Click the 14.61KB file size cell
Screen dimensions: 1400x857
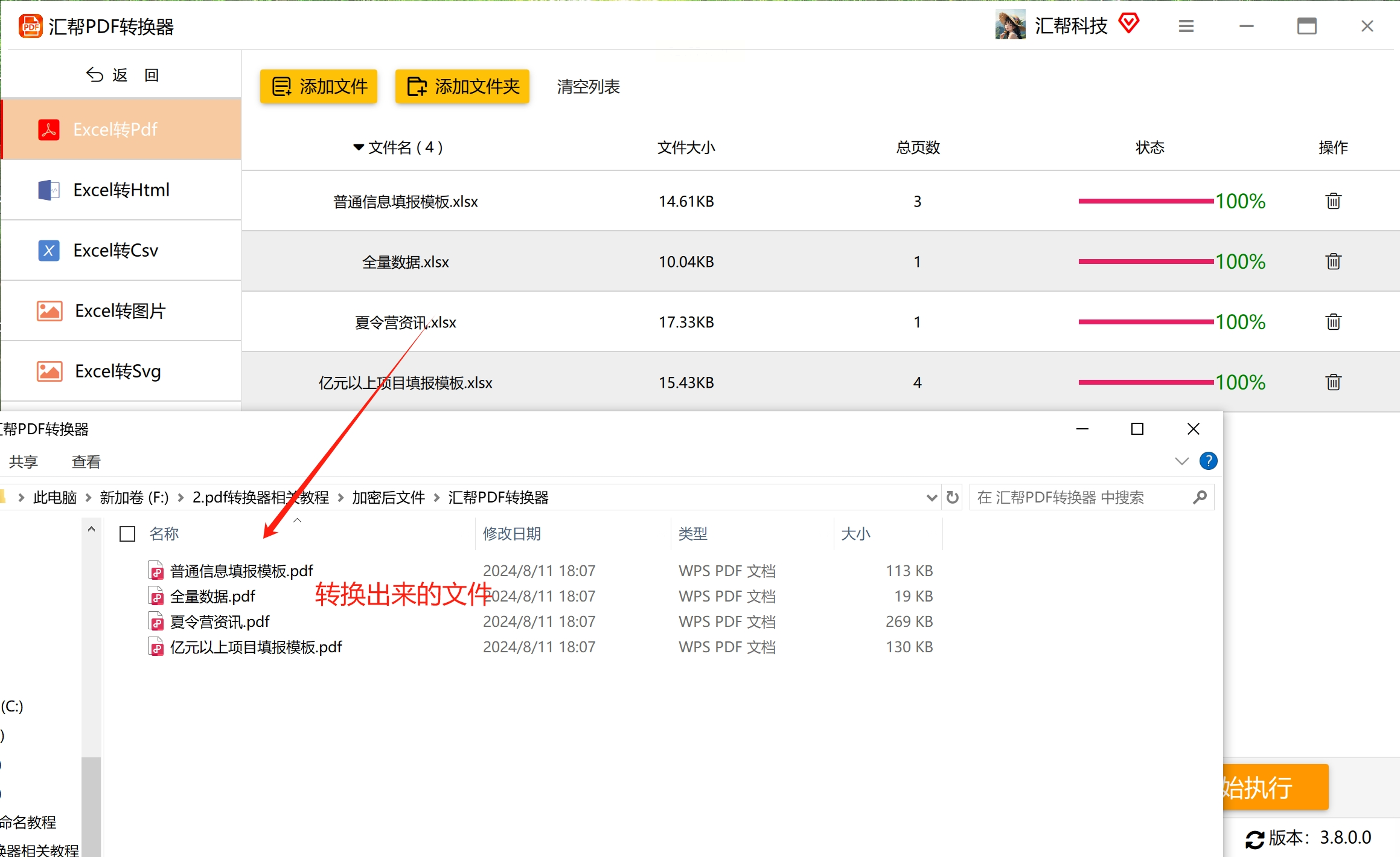click(686, 201)
